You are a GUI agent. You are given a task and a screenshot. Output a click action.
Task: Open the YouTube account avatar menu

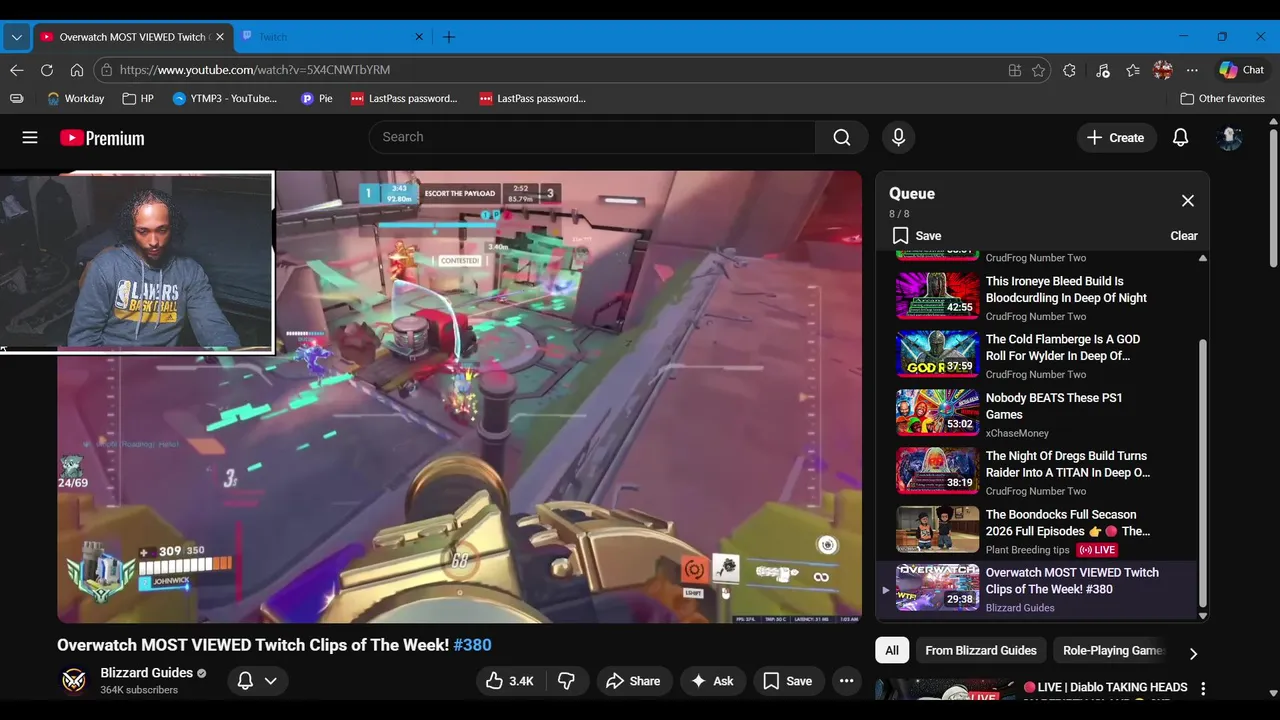[x=1229, y=138]
